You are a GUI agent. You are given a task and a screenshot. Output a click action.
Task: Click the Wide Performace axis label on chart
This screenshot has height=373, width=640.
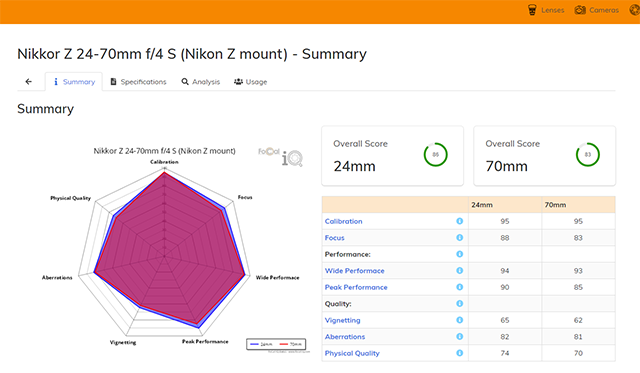278,278
